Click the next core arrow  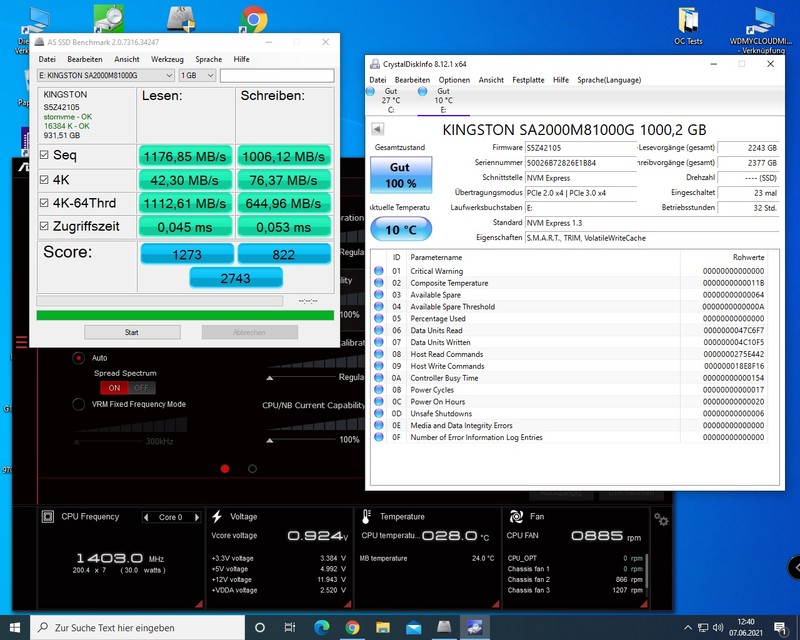[x=196, y=517]
